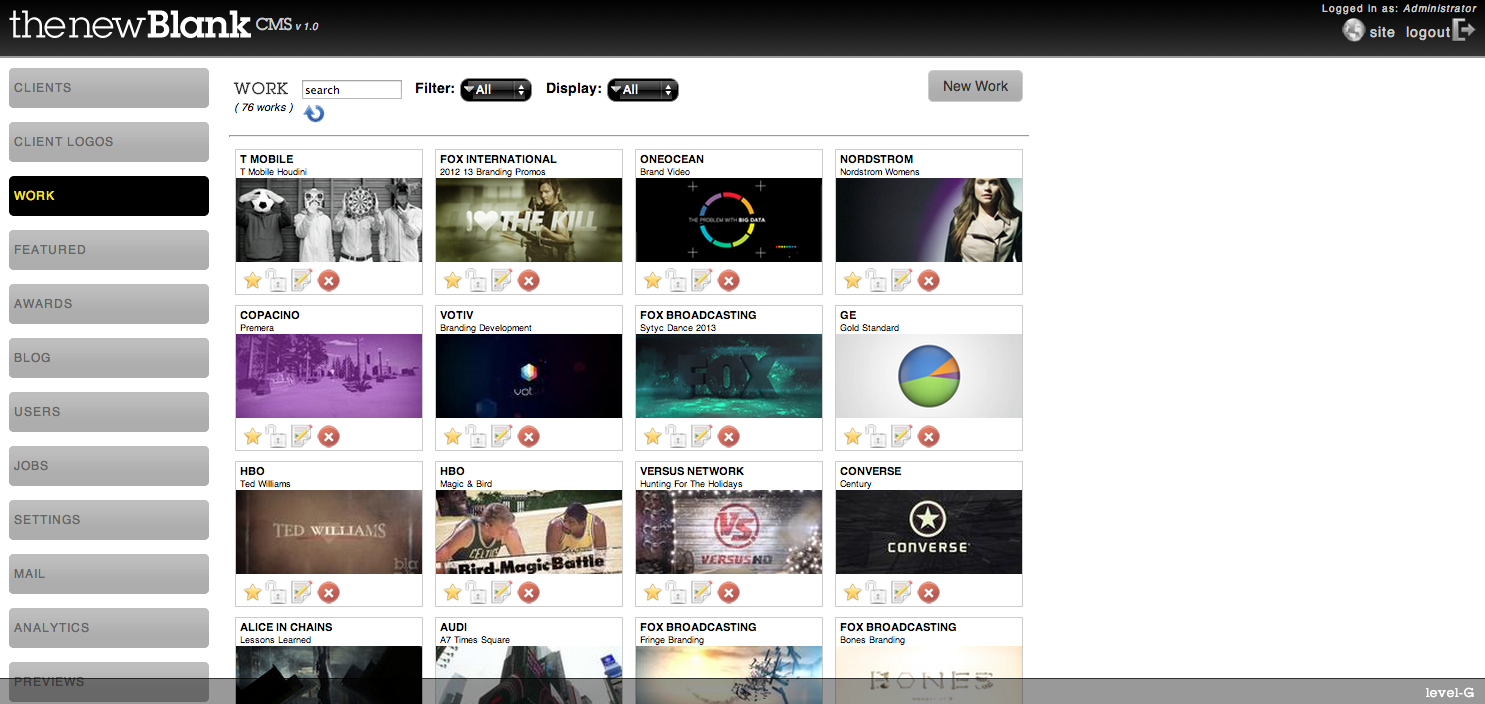The image size is (1485, 704).
Task: Open the Clients section
Action: (x=109, y=88)
